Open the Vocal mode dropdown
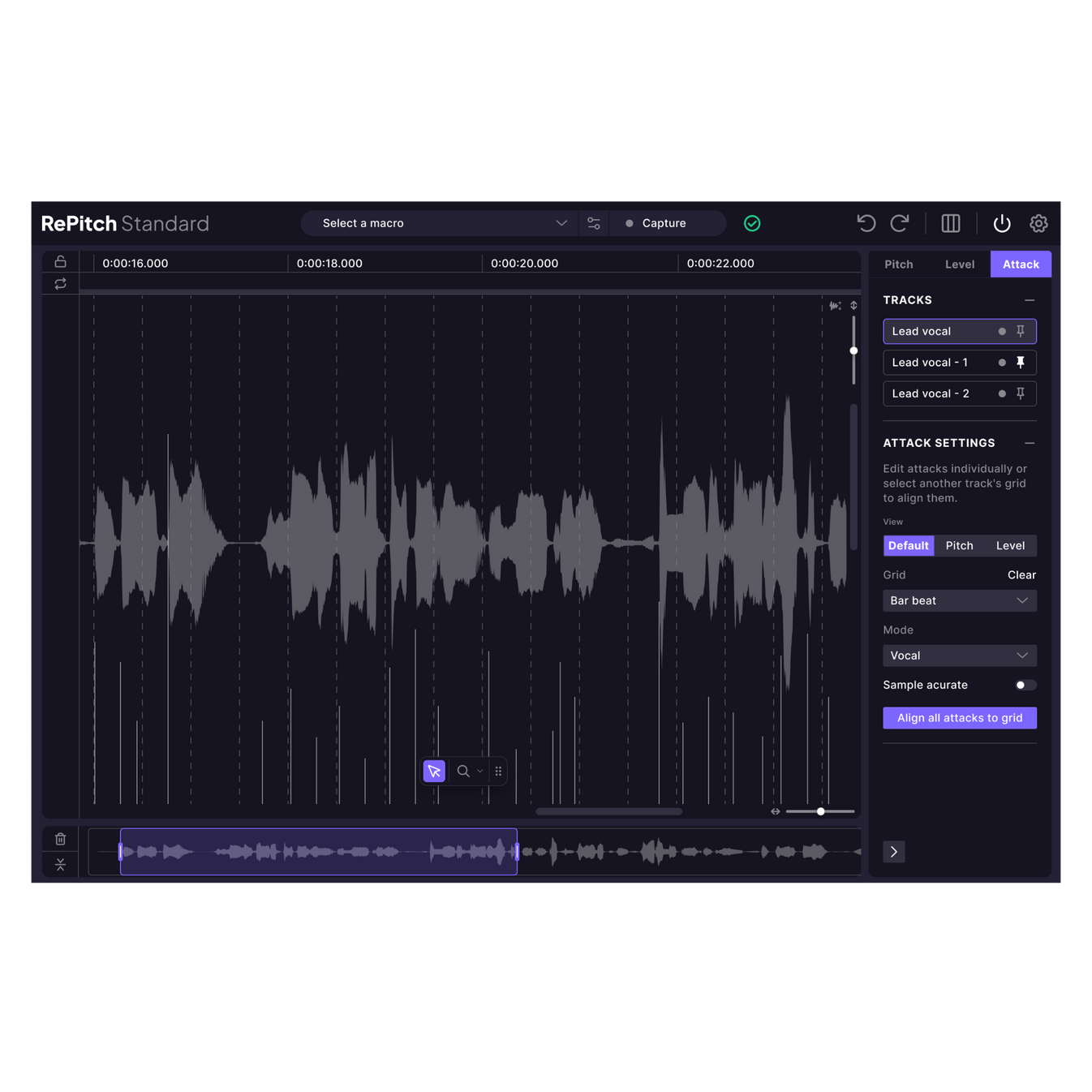The image size is (1092, 1092). tap(960, 655)
